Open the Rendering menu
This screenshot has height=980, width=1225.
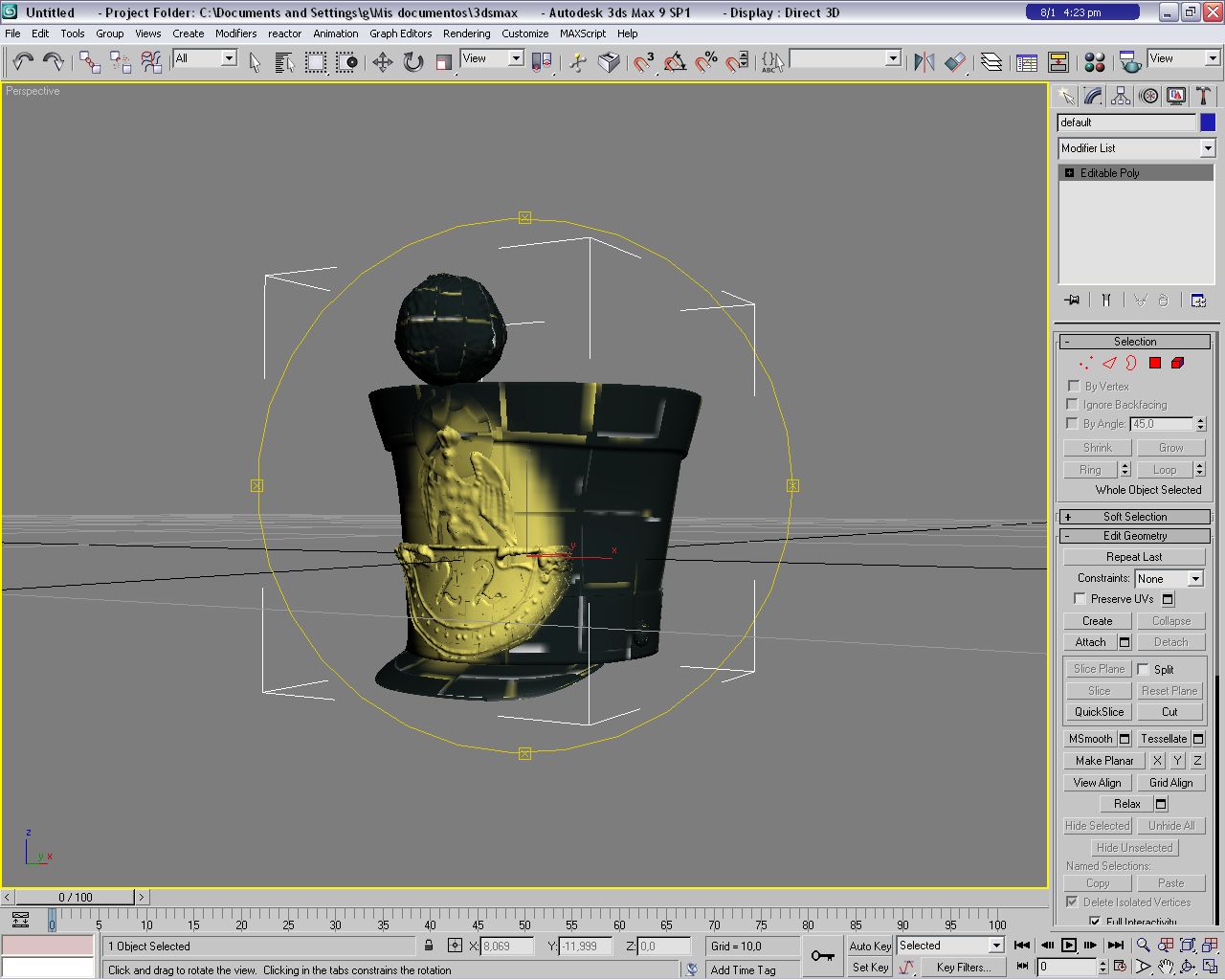[466, 33]
